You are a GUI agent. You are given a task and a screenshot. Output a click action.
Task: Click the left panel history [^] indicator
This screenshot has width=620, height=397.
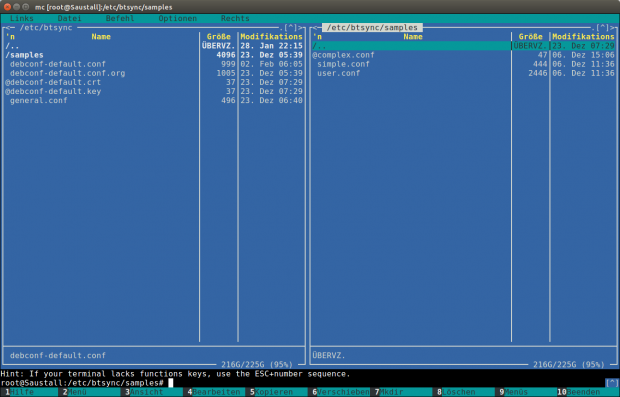pos(290,28)
